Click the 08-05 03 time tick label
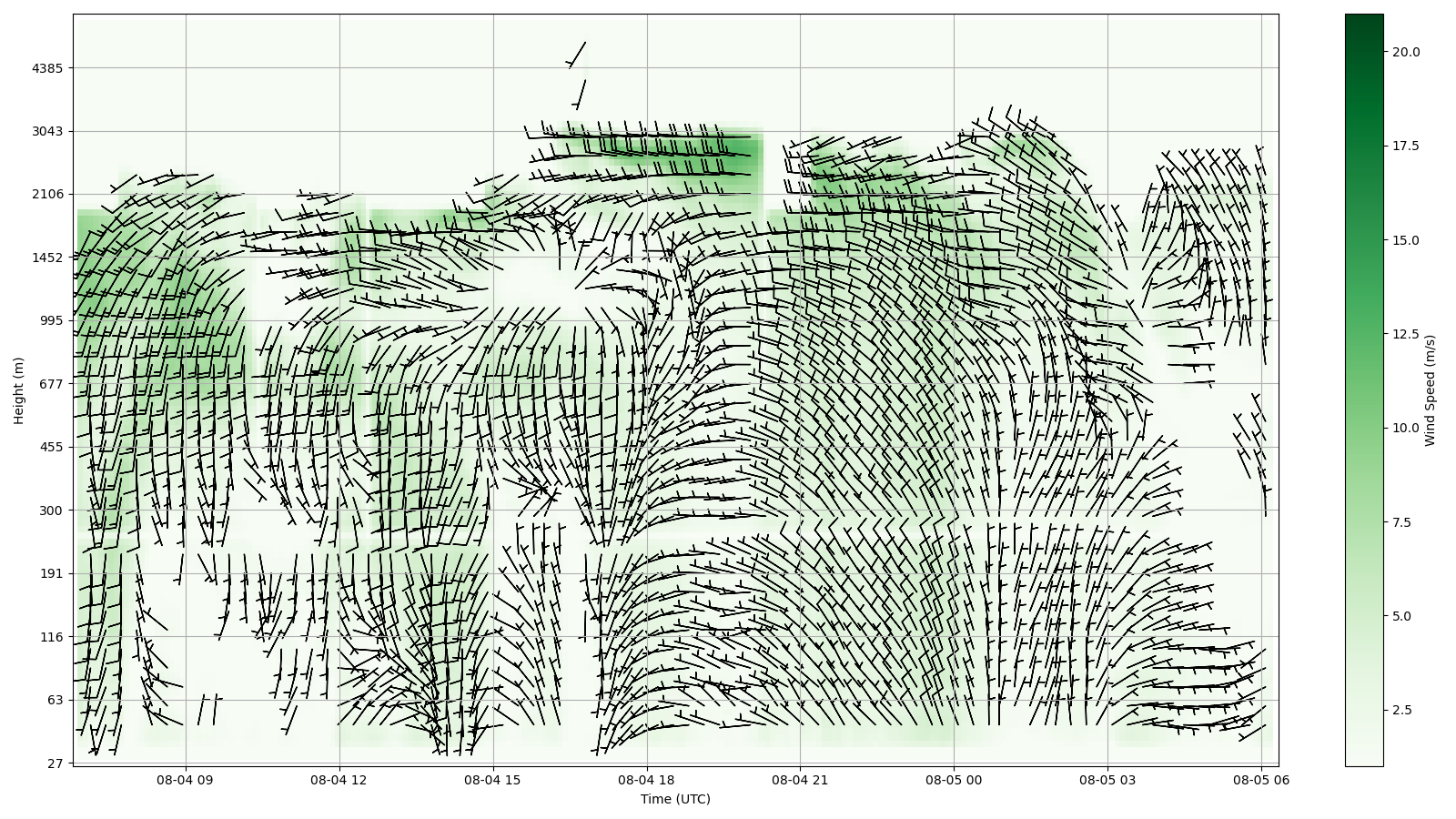 (x=1107, y=779)
